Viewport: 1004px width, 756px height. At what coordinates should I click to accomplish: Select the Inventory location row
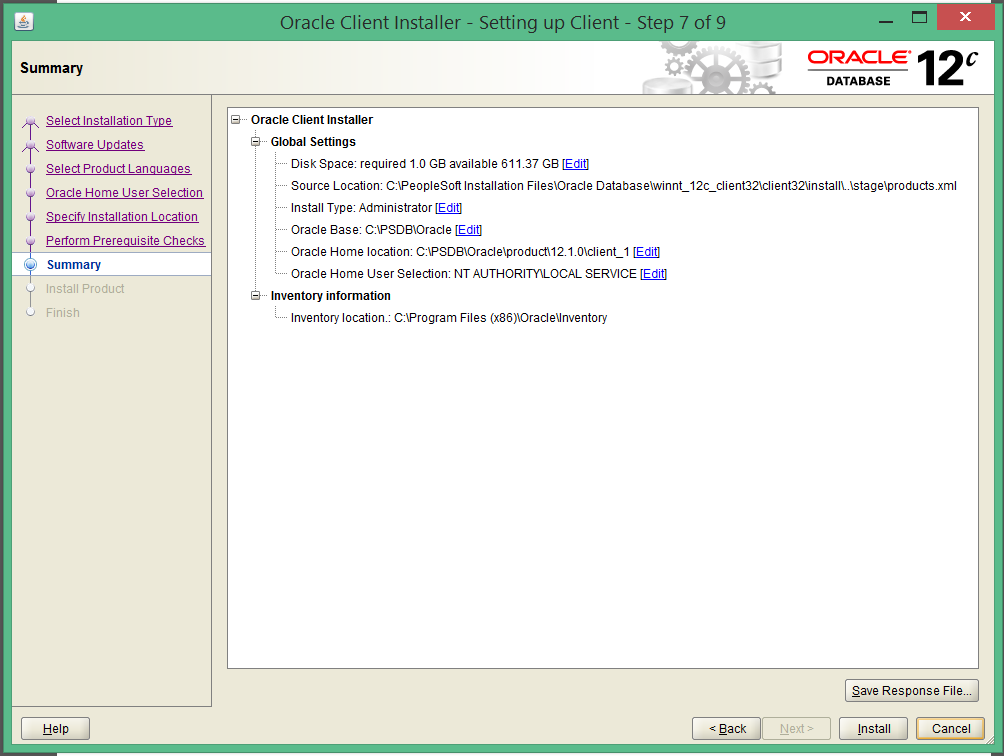tap(449, 318)
